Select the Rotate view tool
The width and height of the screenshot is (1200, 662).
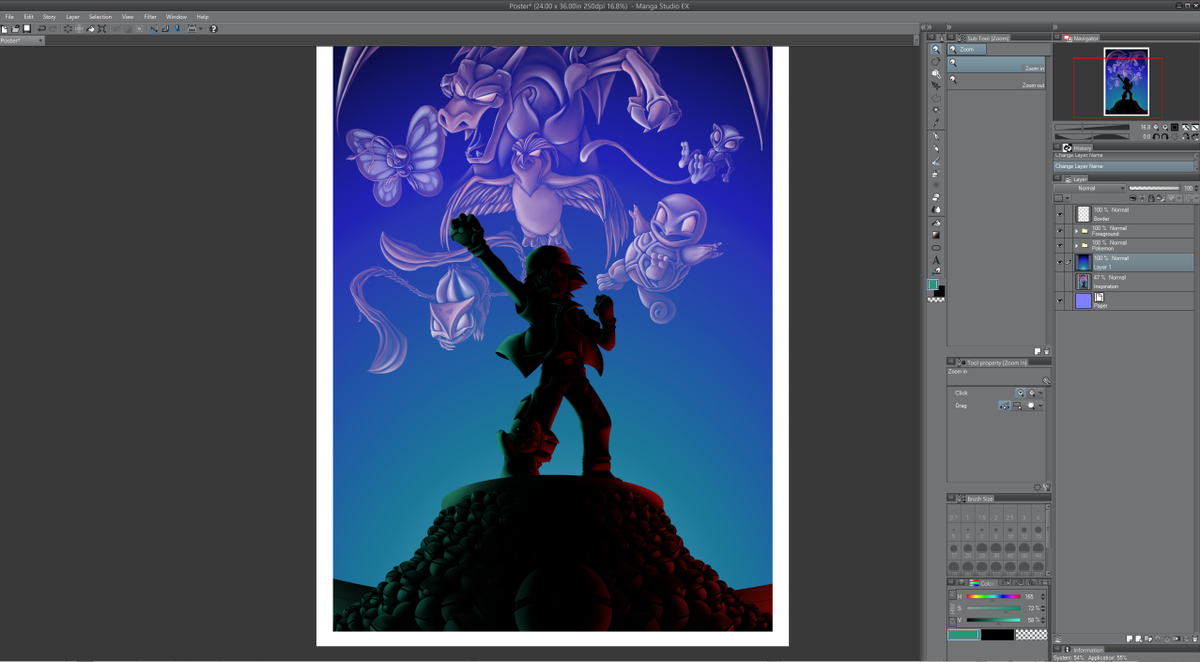click(935, 62)
